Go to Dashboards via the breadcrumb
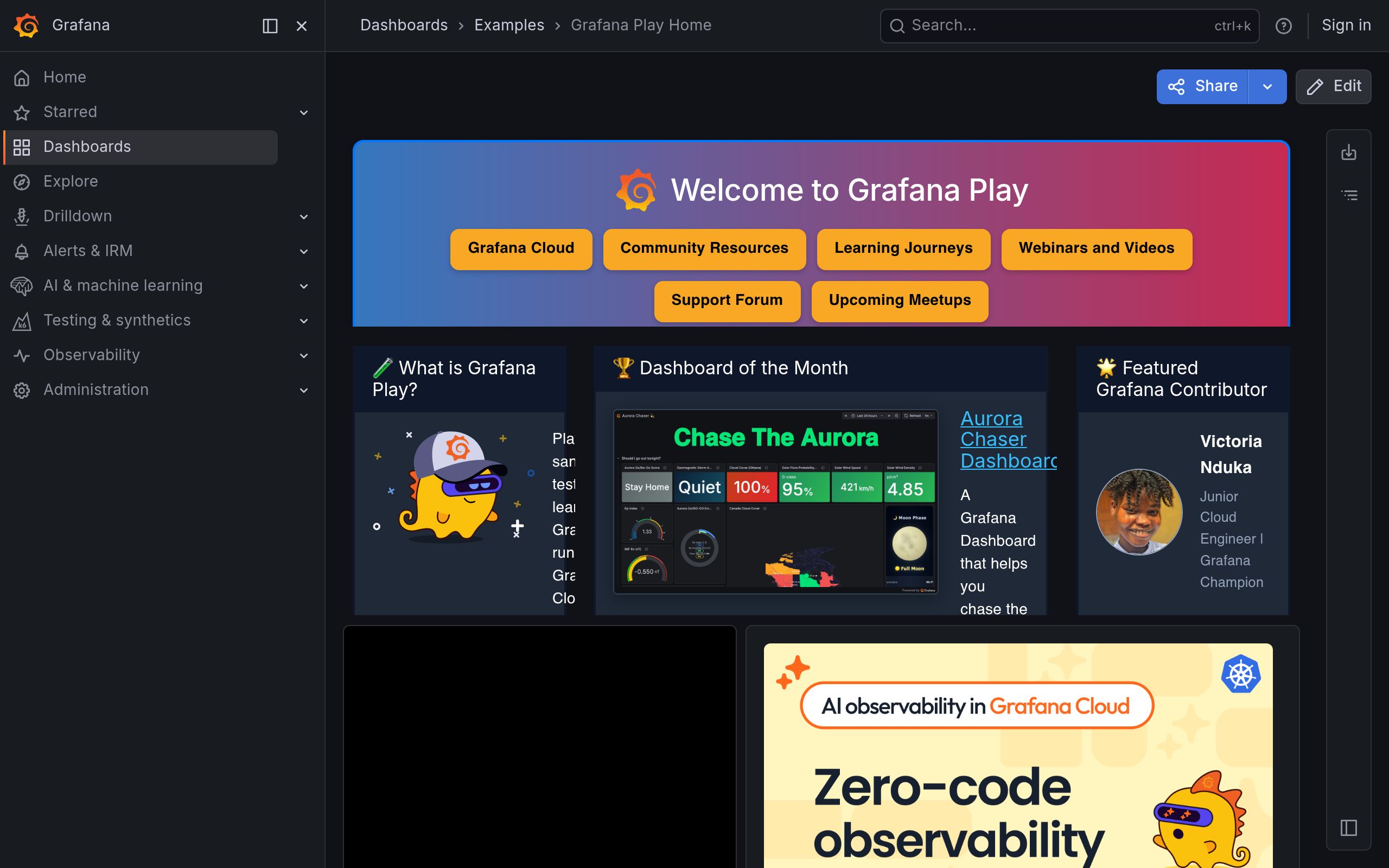Screen dimensions: 1389x868 pos(404,25)
